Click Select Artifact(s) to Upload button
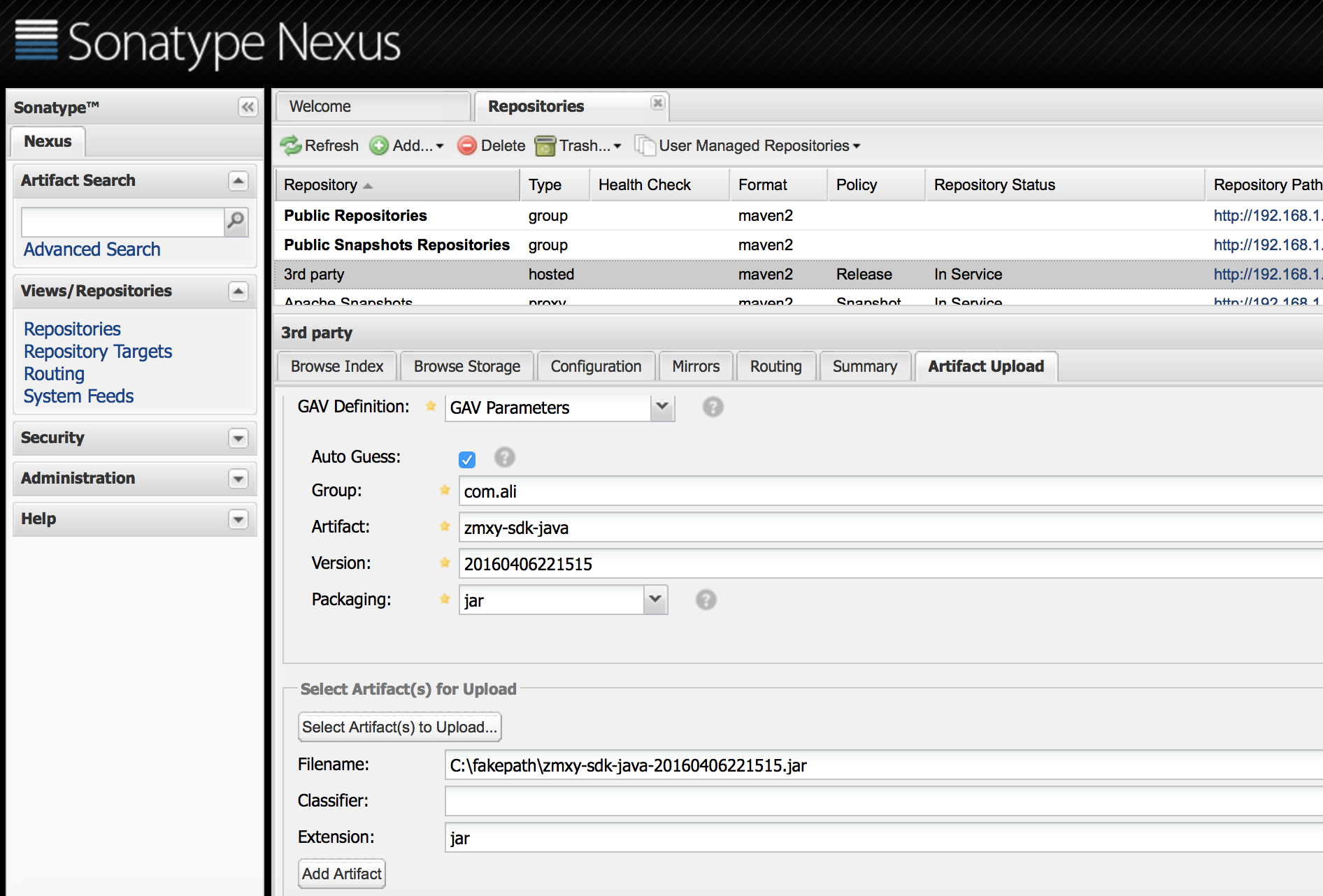Image resolution: width=1323 pixels, height=896 pixels. (x=400, y=727)
